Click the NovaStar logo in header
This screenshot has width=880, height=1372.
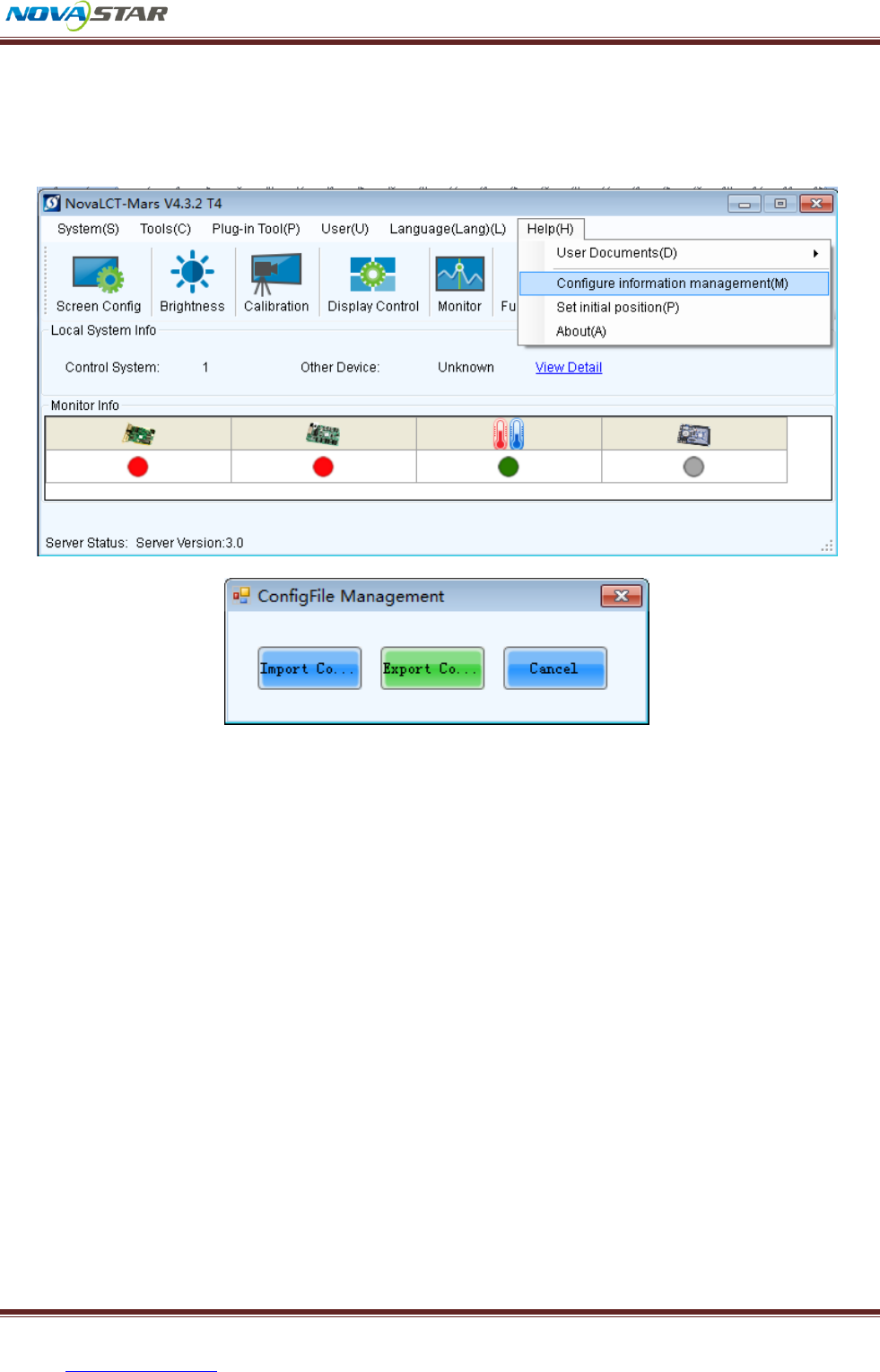87,14
